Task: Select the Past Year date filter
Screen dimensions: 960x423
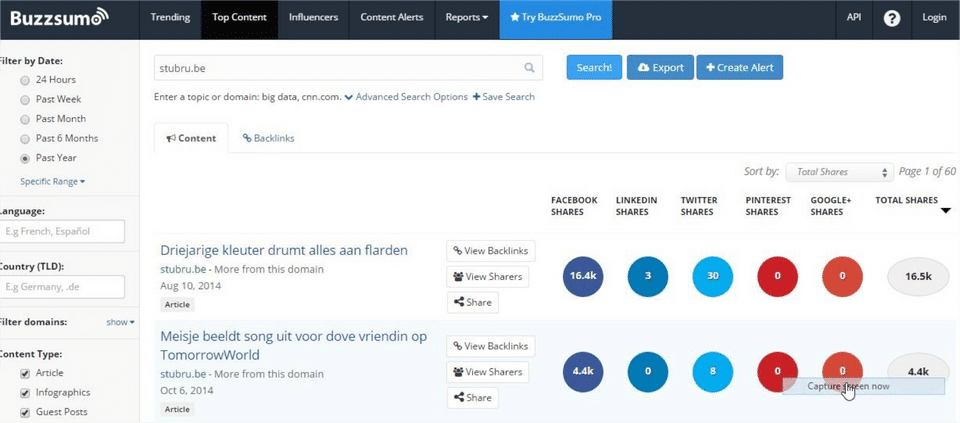Action: (x=25, y=159)
